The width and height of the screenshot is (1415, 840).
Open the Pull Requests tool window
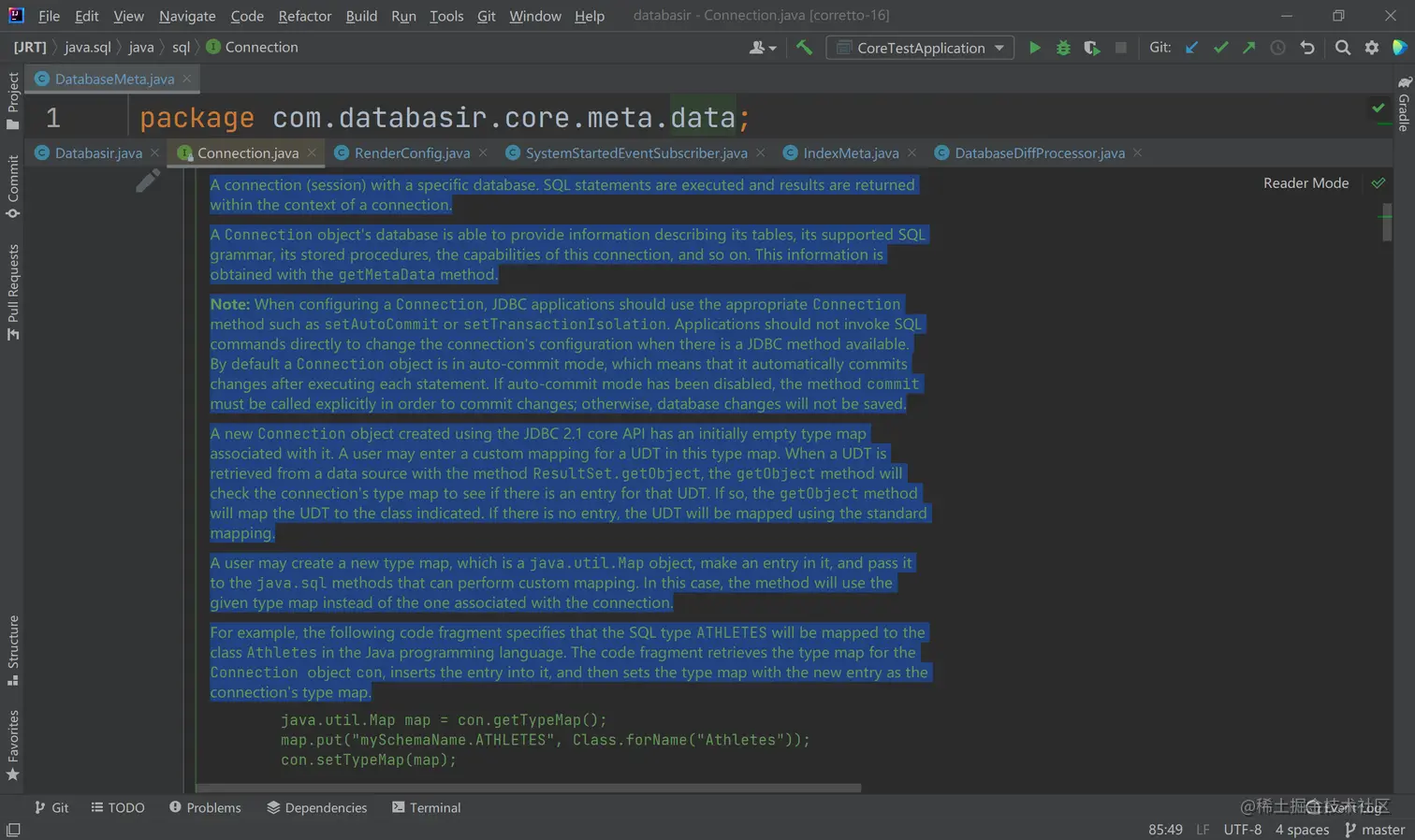coord(12,292)
